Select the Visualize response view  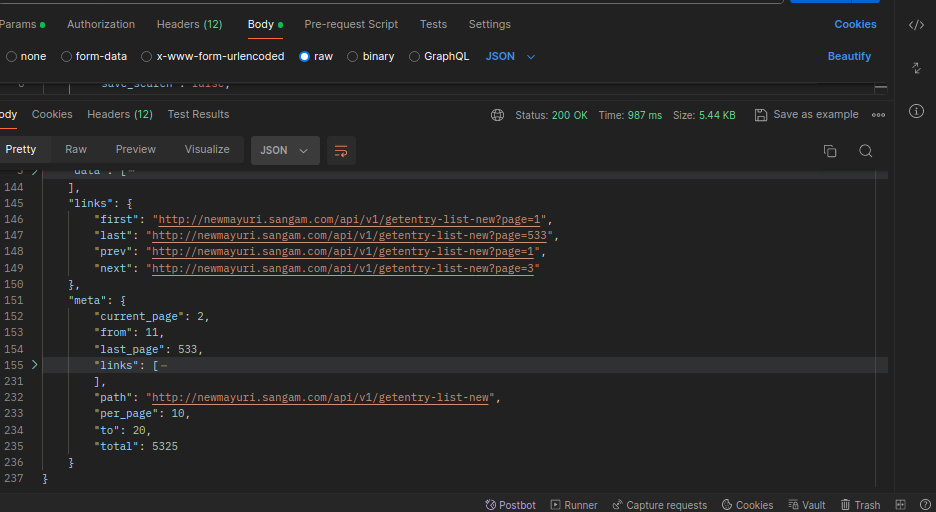tap(207, 150)
